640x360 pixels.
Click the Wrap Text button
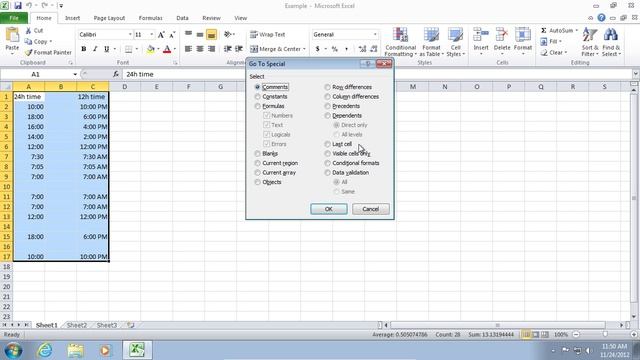[268, 35]
